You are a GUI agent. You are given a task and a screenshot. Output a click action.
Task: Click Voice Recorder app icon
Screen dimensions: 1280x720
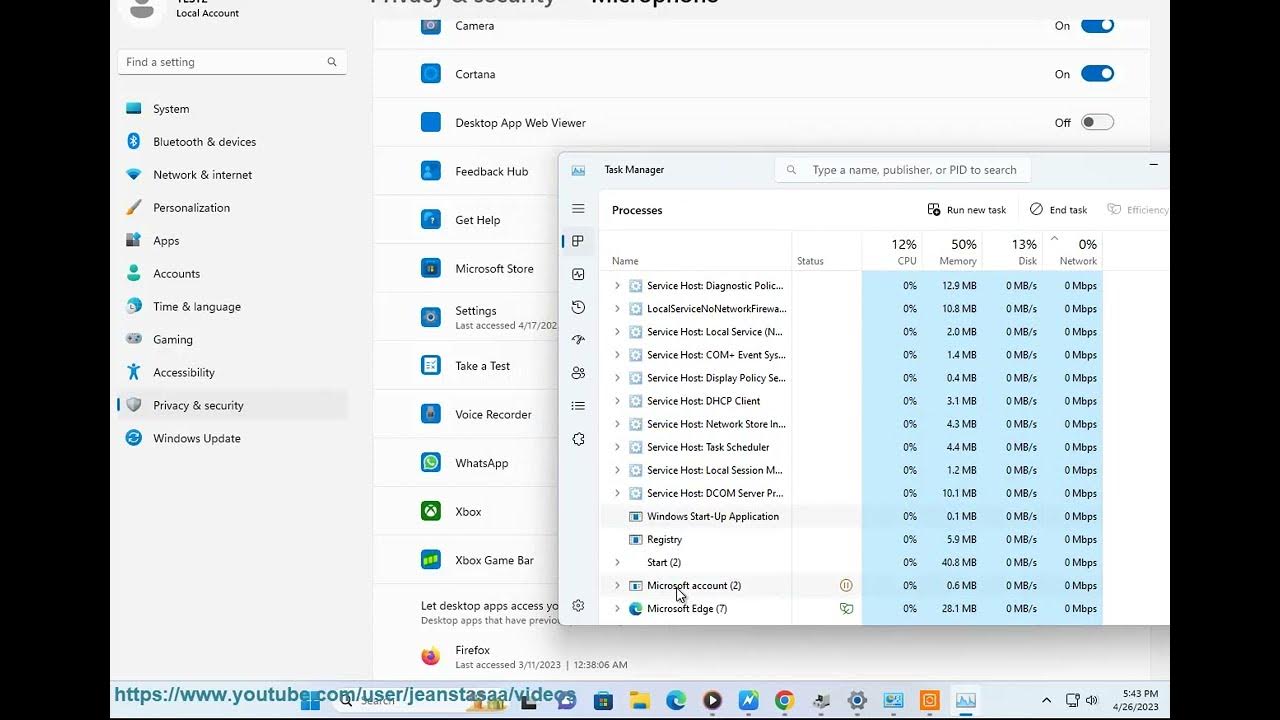click(431, 414)
